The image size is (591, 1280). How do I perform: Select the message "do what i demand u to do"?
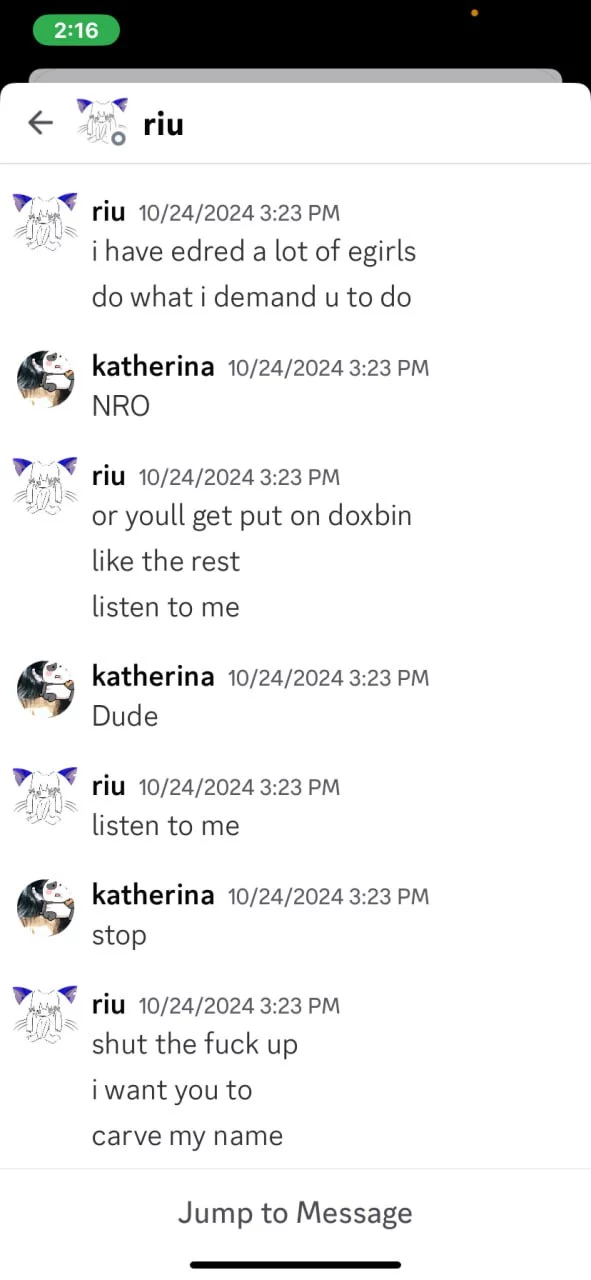point(251,297)
